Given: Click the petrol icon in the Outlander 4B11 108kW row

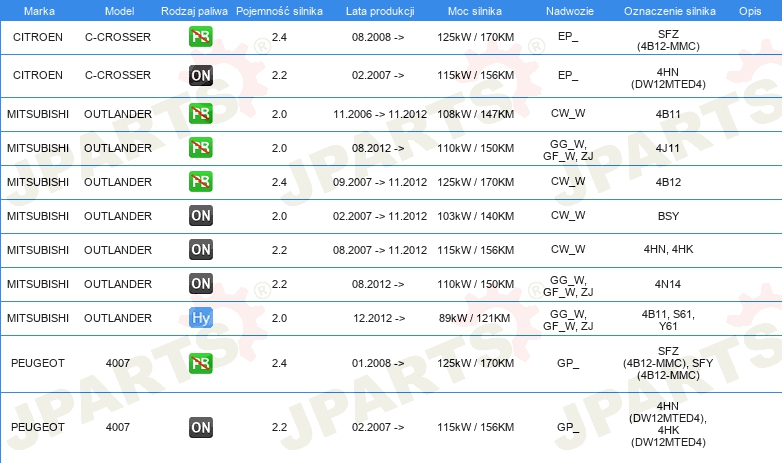Looking at the screenshot, I should pos(200,114).
